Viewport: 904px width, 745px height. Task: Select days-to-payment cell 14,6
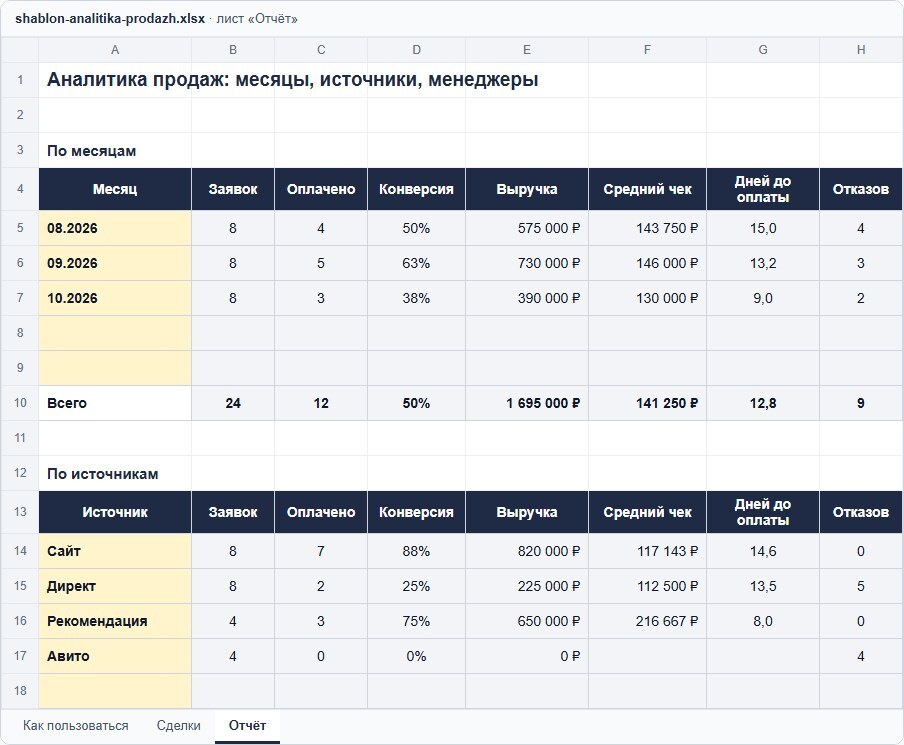[762, 551]
